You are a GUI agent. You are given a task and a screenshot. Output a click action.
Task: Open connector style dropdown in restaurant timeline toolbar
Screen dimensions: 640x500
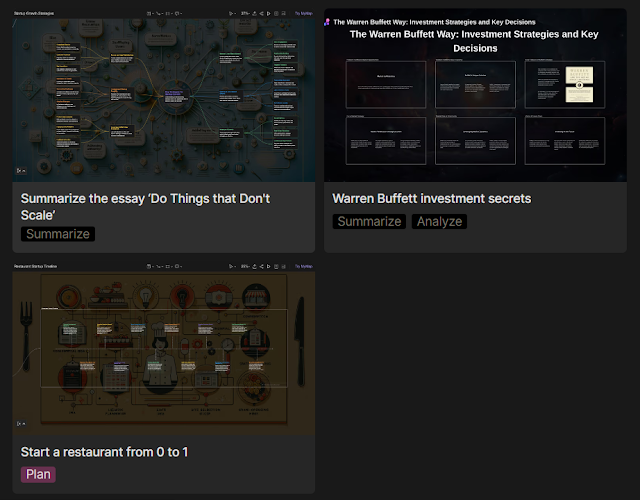click(x=159, y=266)
